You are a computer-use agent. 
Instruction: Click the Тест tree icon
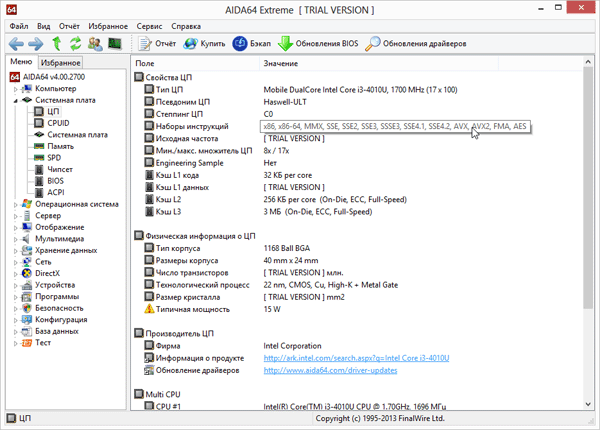coord(27,343)
